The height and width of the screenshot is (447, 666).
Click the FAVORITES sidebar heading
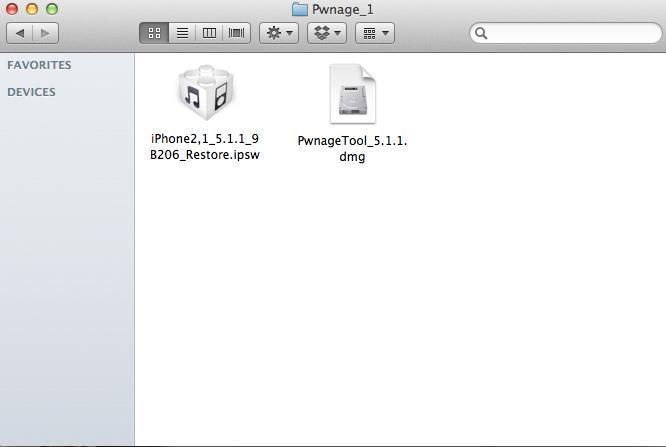tap(39, 65)
